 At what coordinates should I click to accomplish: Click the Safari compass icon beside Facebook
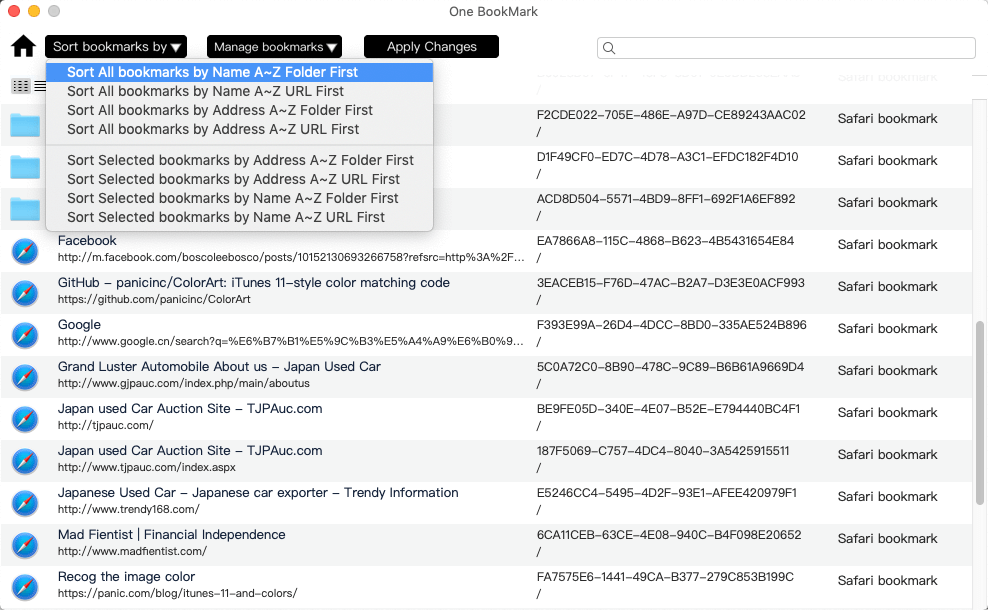click(24, 251)
